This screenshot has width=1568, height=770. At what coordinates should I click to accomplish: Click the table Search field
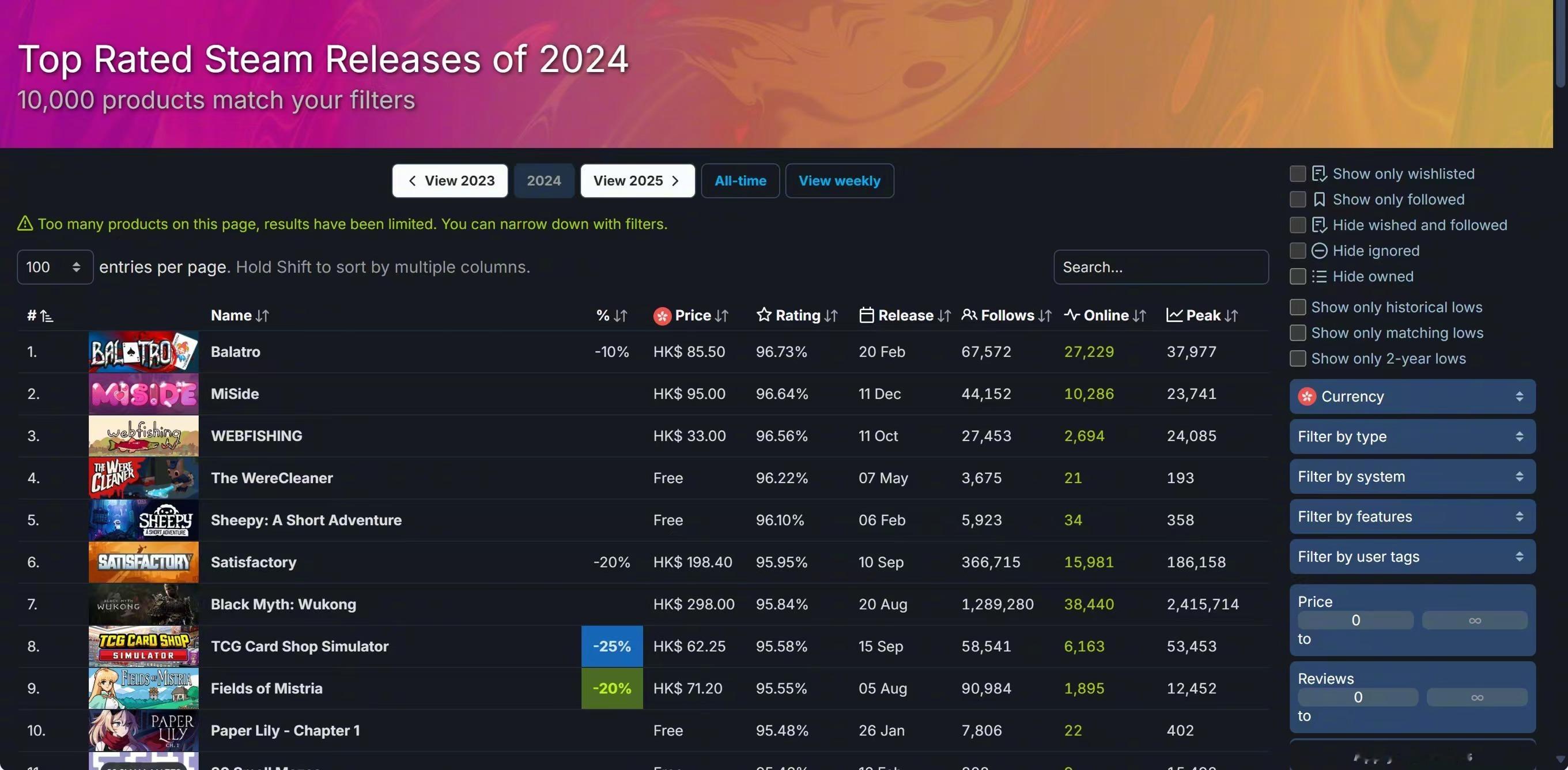[1161, 267]
